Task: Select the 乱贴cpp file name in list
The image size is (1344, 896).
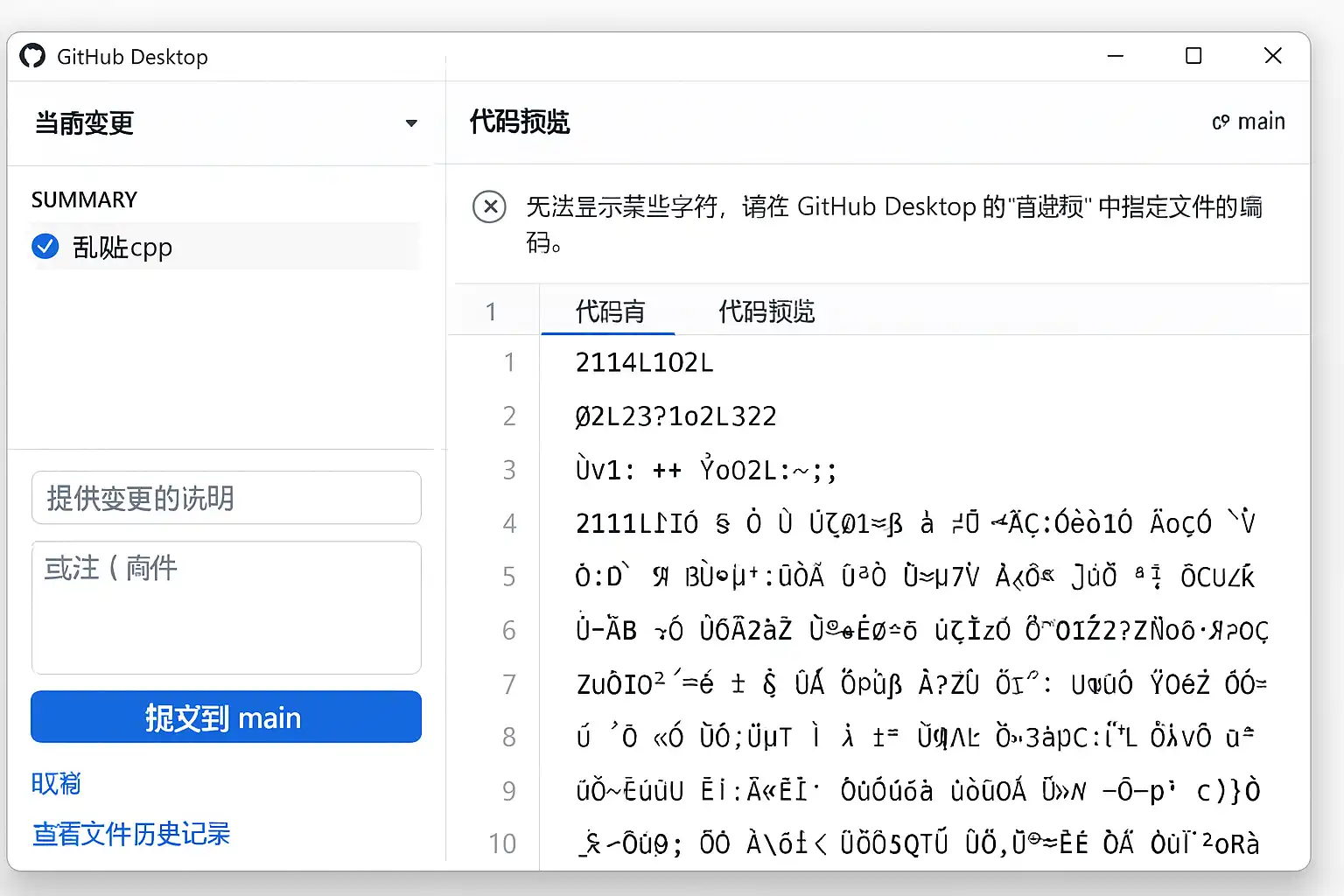Action: click(122, 248)
